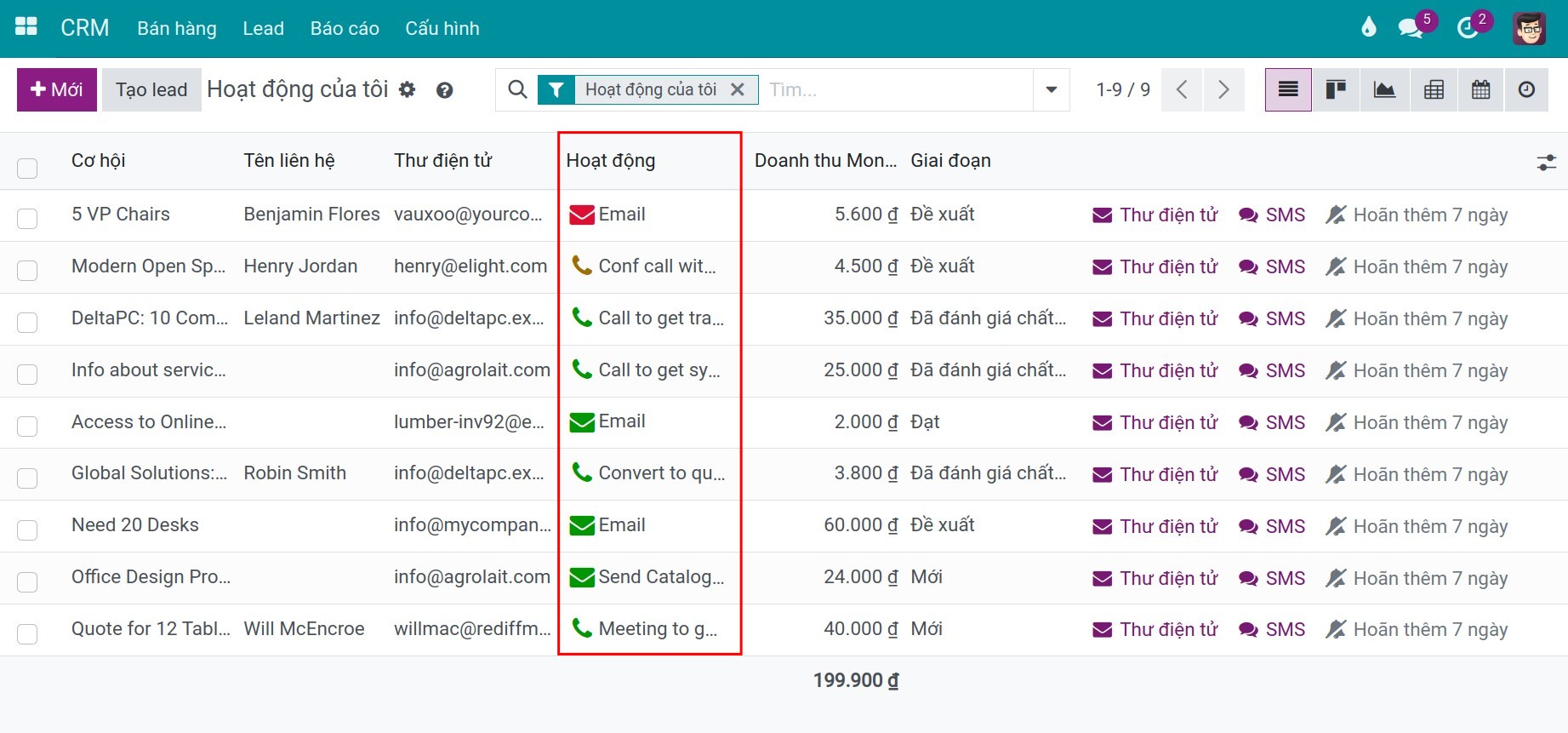Switch to activity clock view
Viewport: 1568px width, 733px height.
tap(1527, 89)
